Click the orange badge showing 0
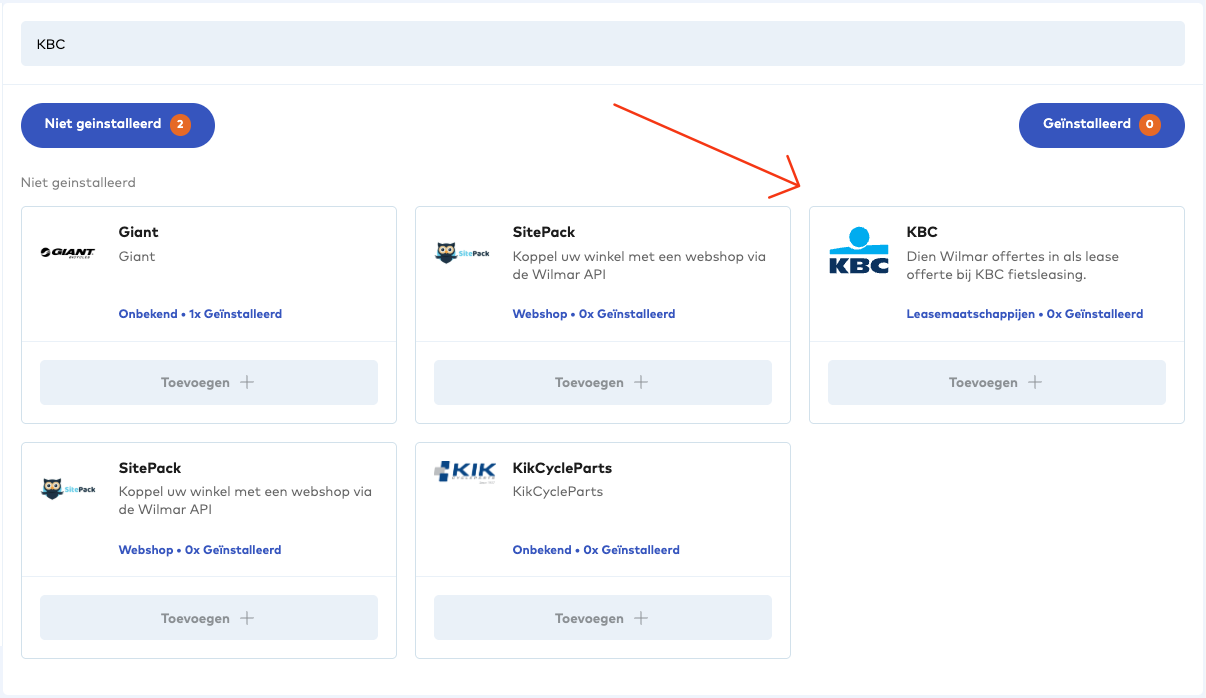This screenshot has width=1206, height=698. coord(1149,125)
